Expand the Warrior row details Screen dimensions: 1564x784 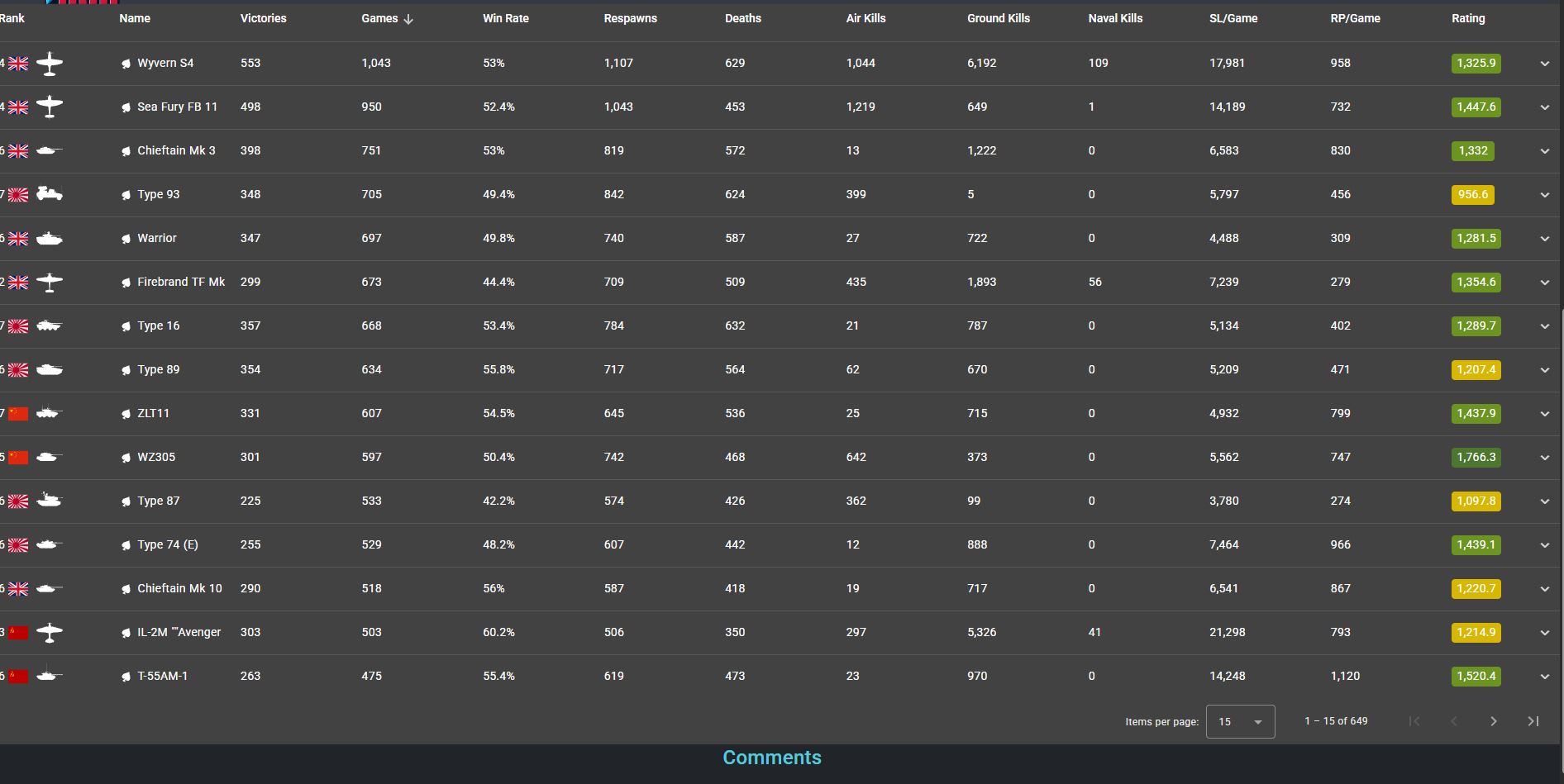pos(1545,239)
